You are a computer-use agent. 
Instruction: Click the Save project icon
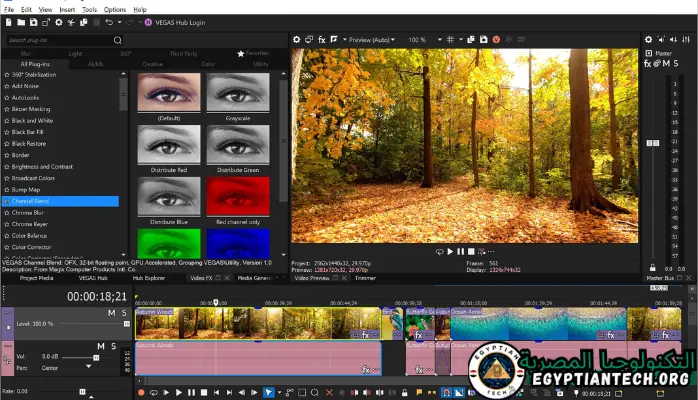pyautogui.click(x=33, y=21)
